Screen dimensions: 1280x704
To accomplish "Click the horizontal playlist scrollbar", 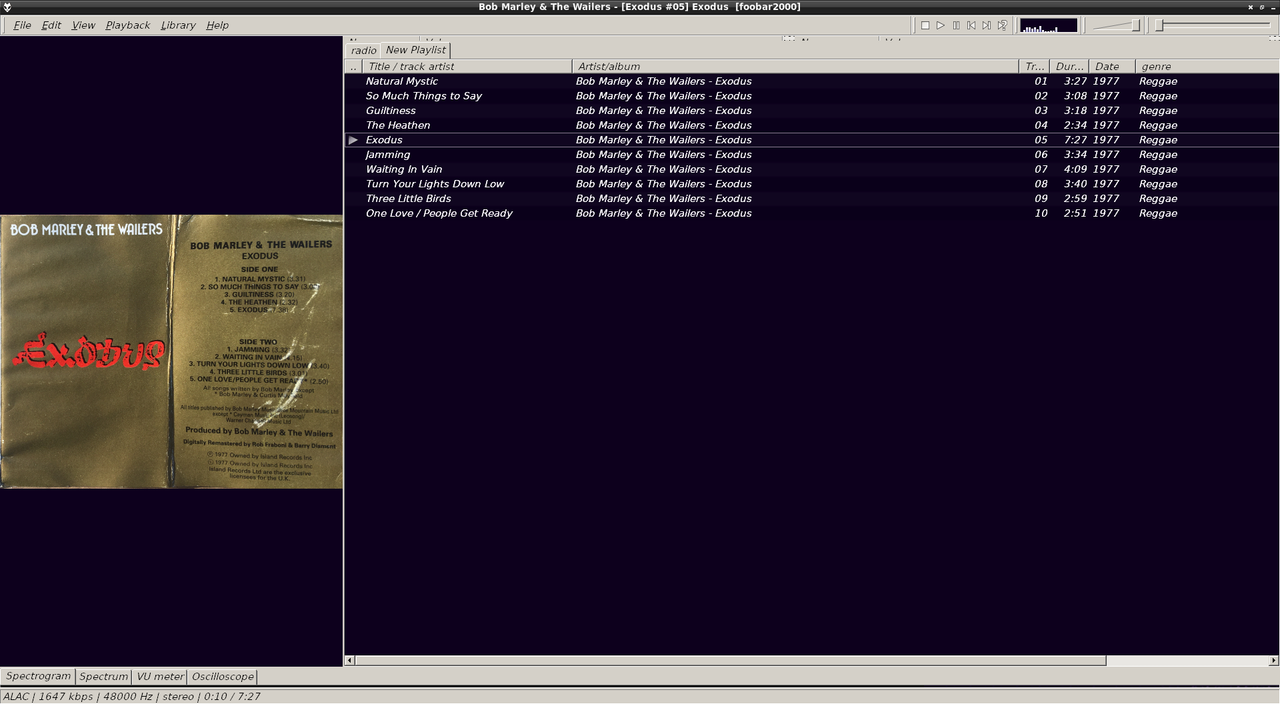I will point(730,660).
